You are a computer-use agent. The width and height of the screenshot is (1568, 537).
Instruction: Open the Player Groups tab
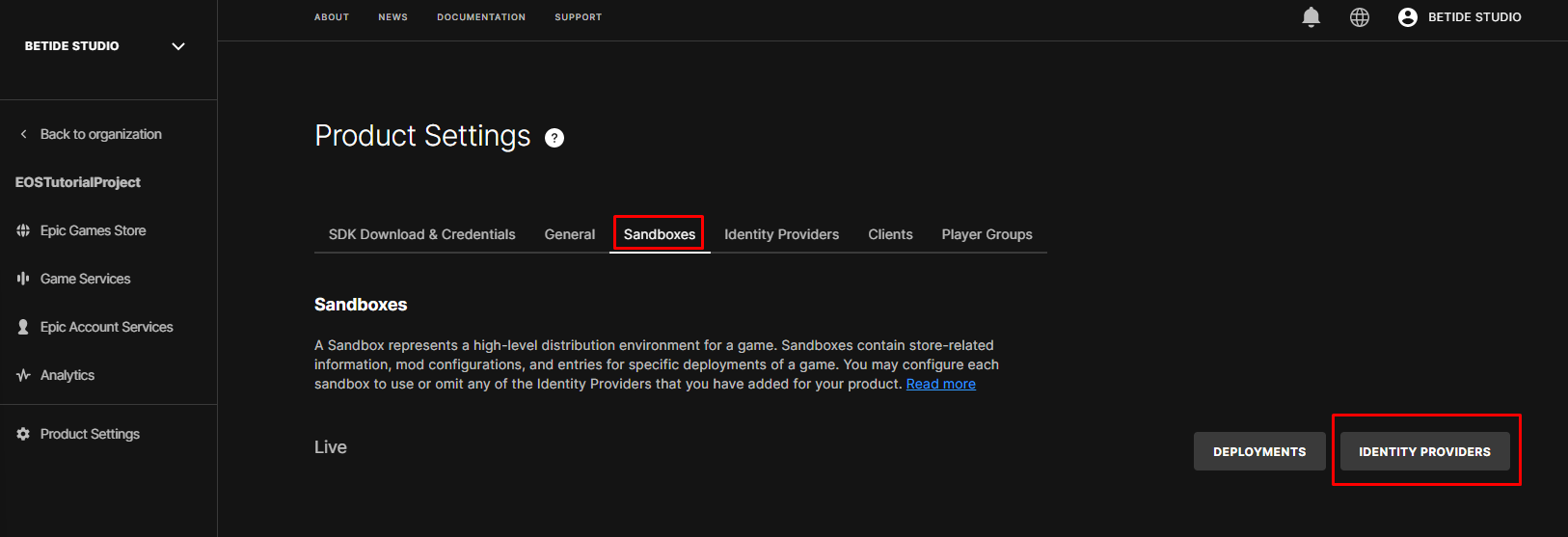click(x=987, y=234)
